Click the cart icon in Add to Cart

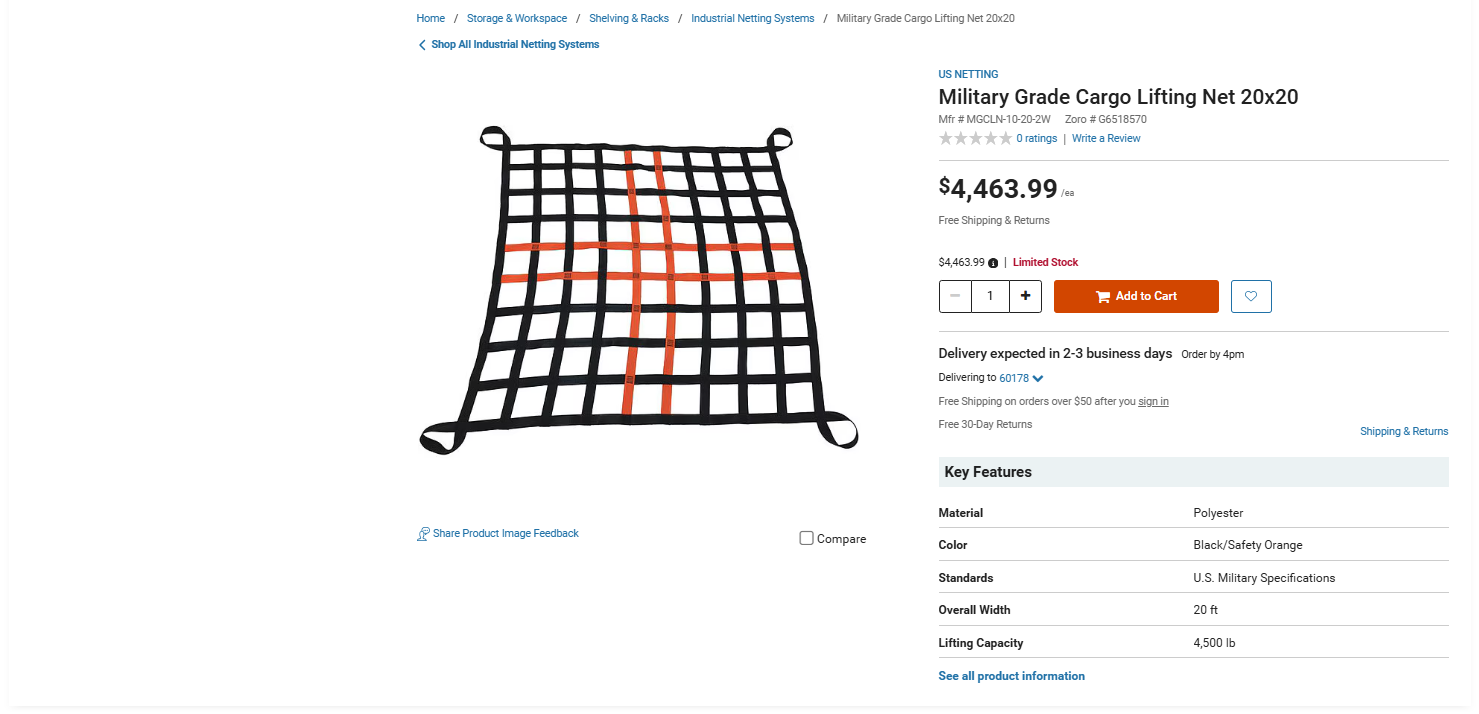(1103, 296)
